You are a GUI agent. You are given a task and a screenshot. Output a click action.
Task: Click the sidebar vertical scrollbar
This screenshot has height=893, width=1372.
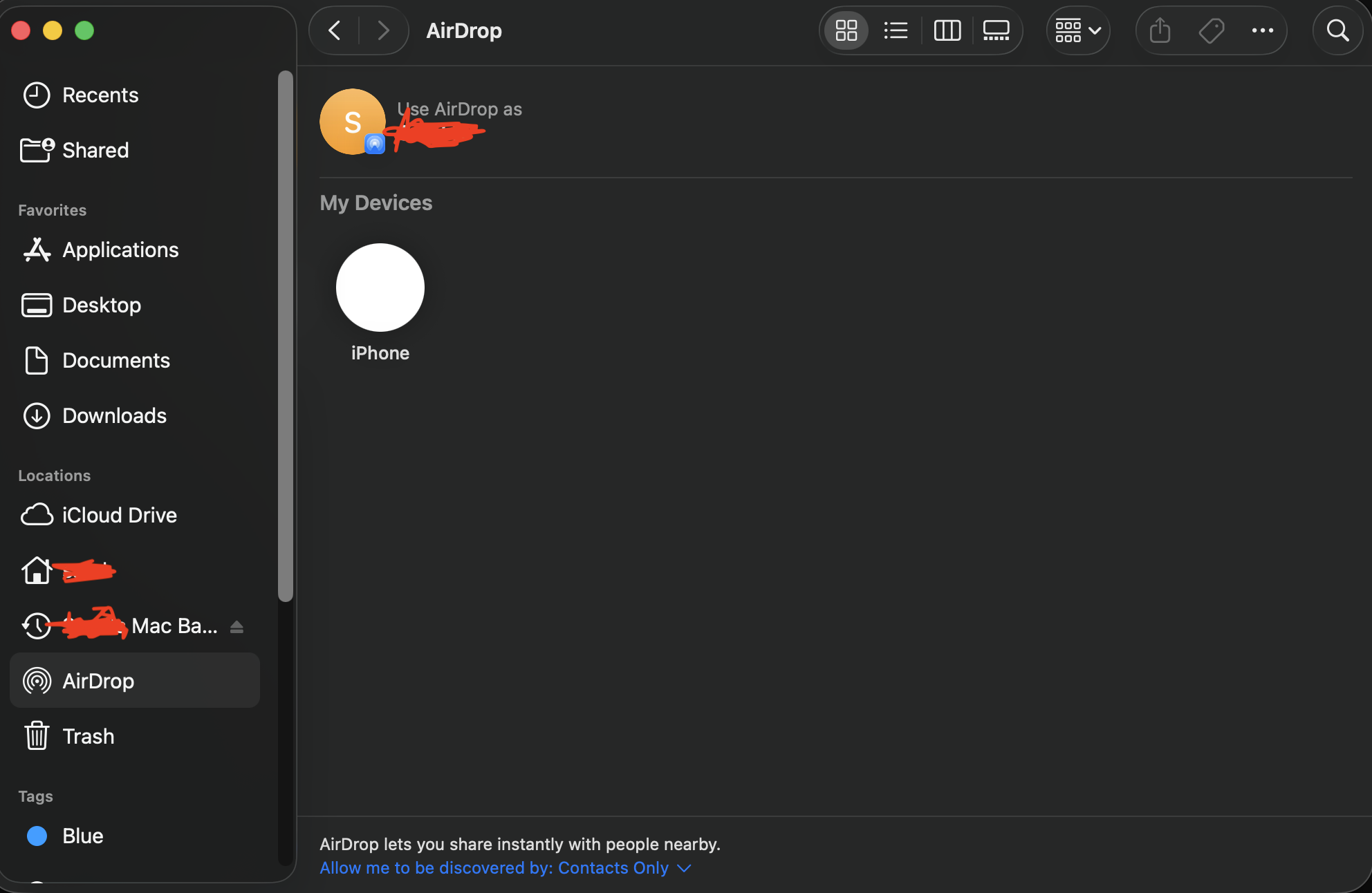click(x=285, y=335)
